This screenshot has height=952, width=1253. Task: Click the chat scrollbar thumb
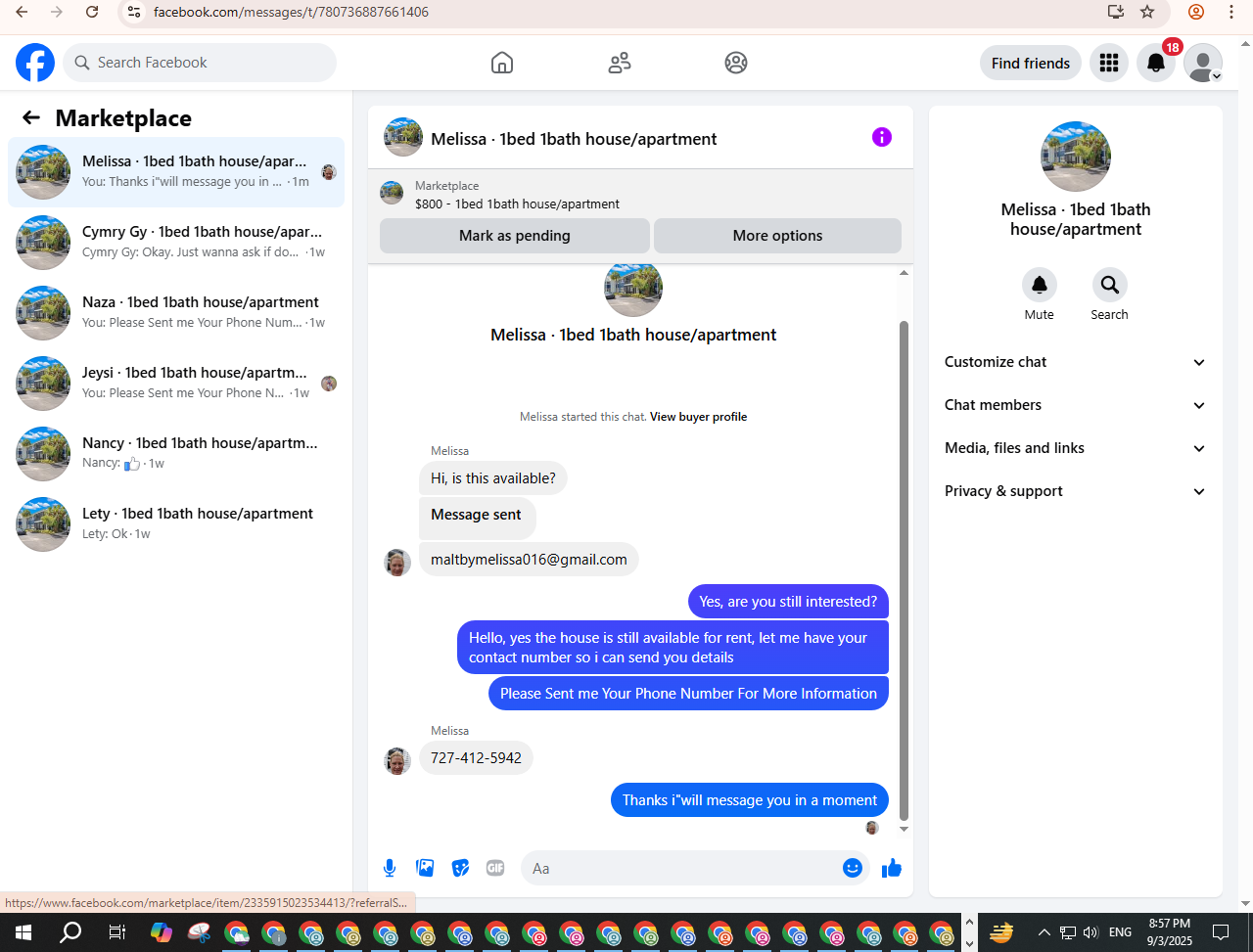904,570
